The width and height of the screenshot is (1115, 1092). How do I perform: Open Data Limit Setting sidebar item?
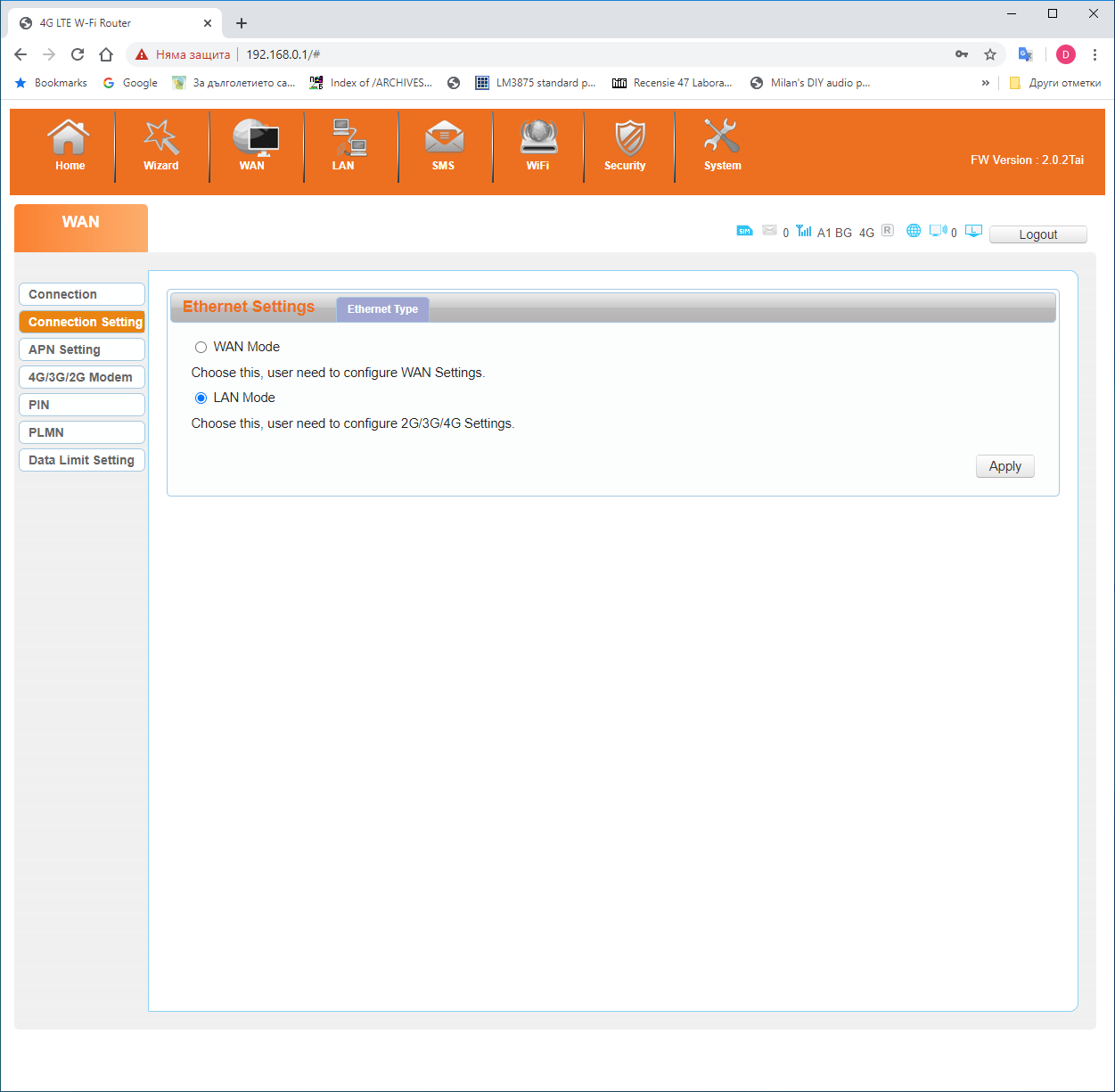(x=82, y=460)
